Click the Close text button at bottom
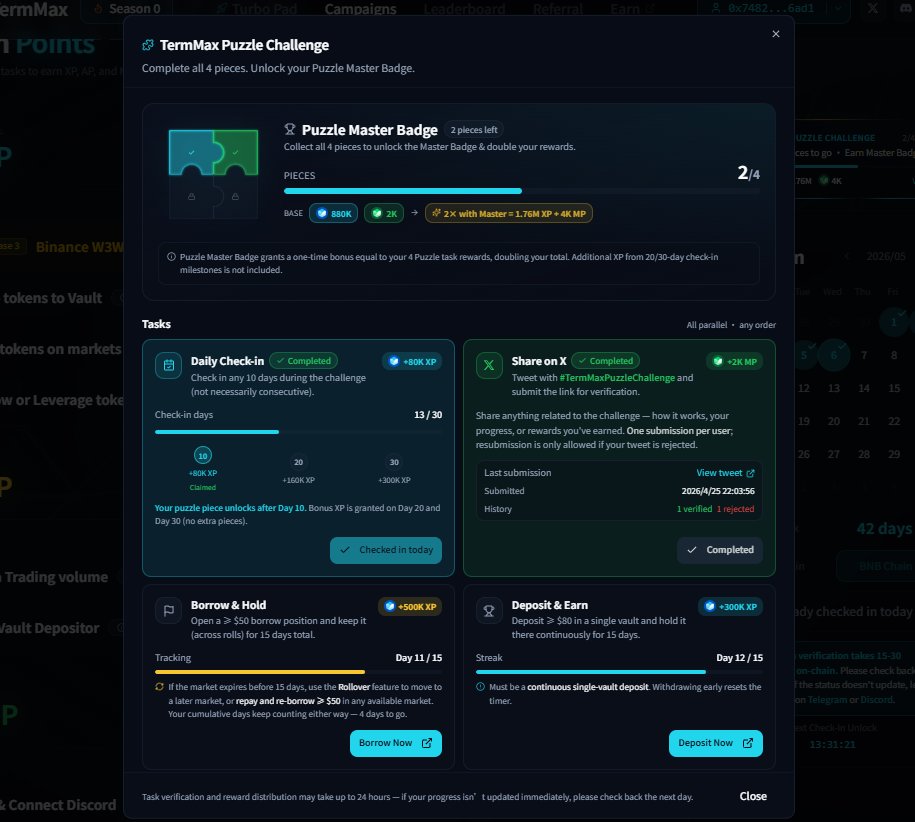 click(x=753, y=796)
